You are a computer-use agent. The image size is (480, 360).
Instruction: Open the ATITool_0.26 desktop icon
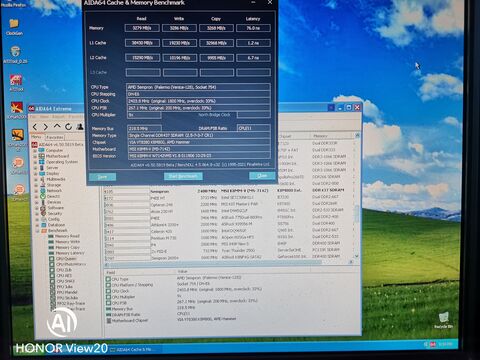click(x=15, y=52)
